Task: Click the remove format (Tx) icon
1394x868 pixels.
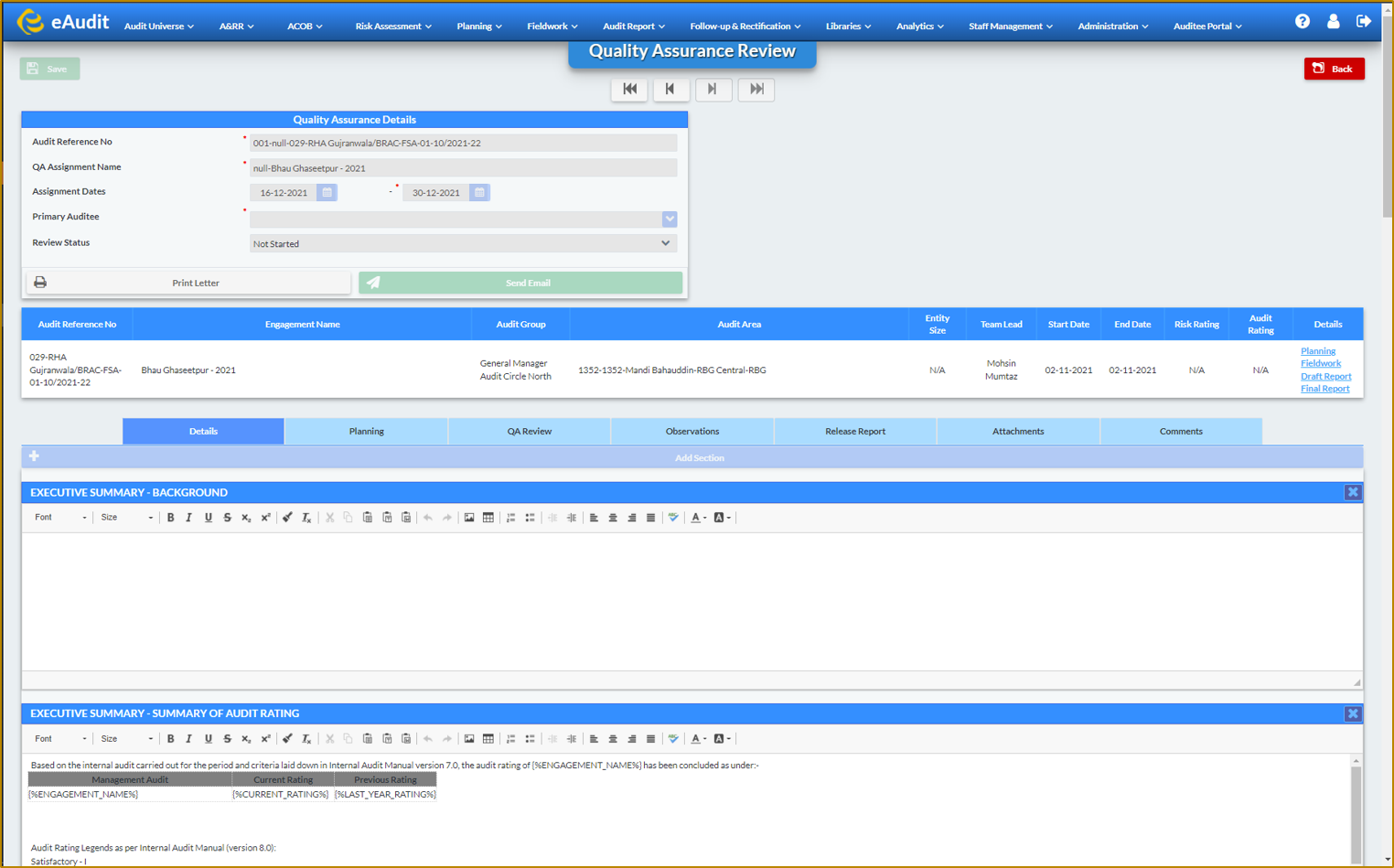Action: click(x=306, y=517)
